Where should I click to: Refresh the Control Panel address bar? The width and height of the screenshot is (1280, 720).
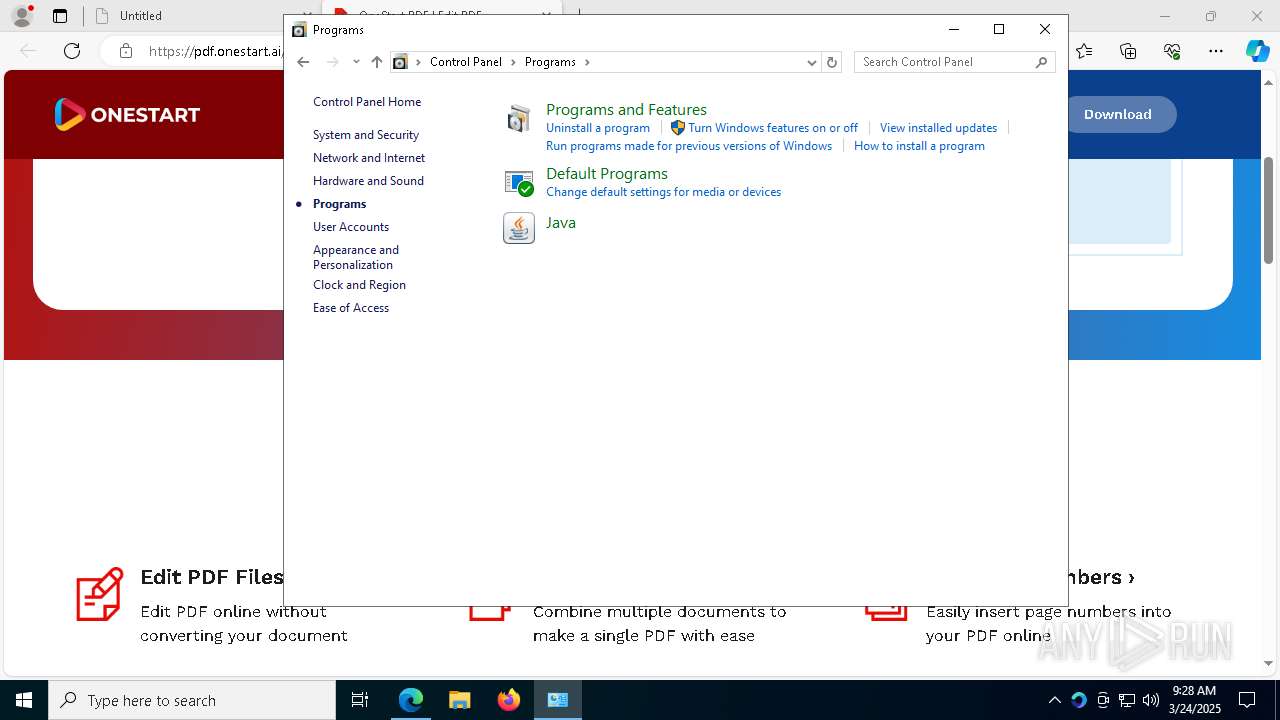click(x=831, y=62)
